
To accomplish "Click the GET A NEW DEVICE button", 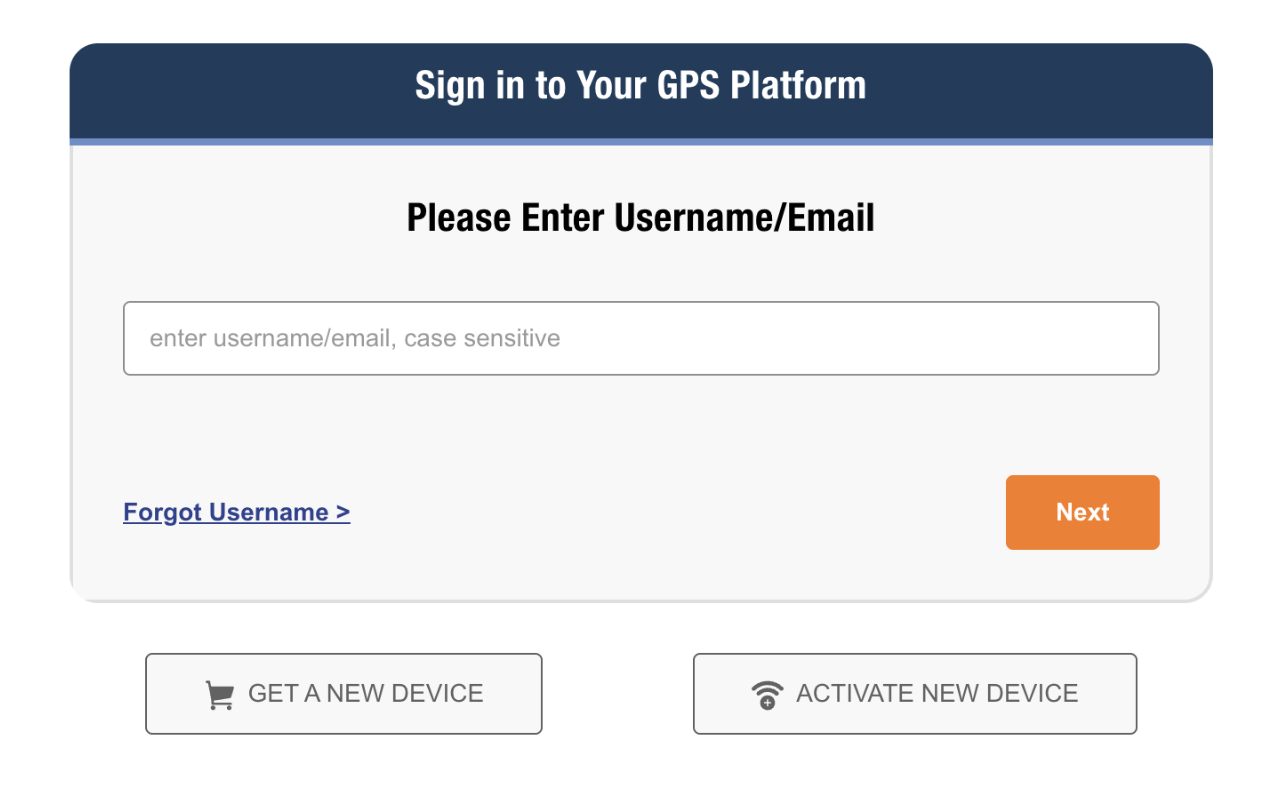I will [343, 694].
